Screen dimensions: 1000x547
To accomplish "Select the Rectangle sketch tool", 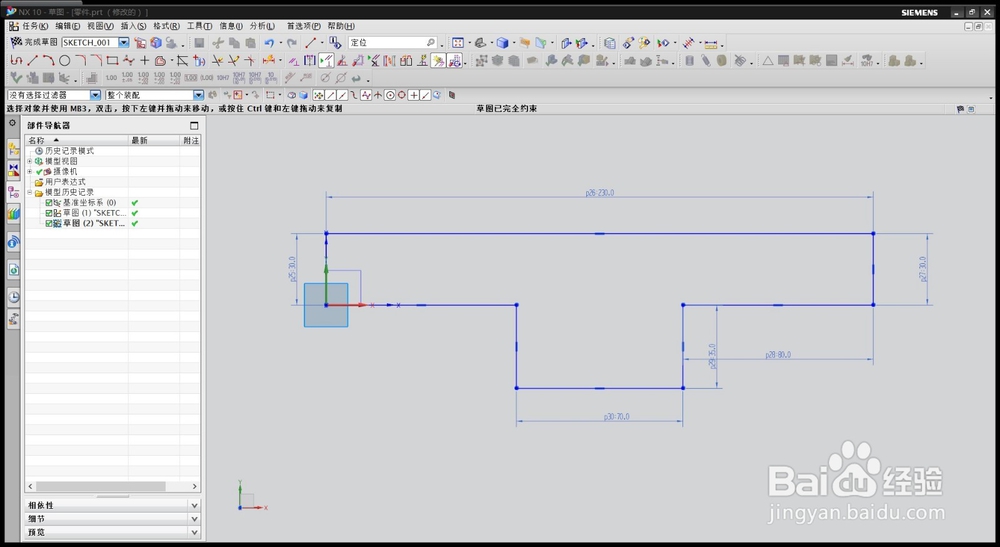I will point(112,61).
